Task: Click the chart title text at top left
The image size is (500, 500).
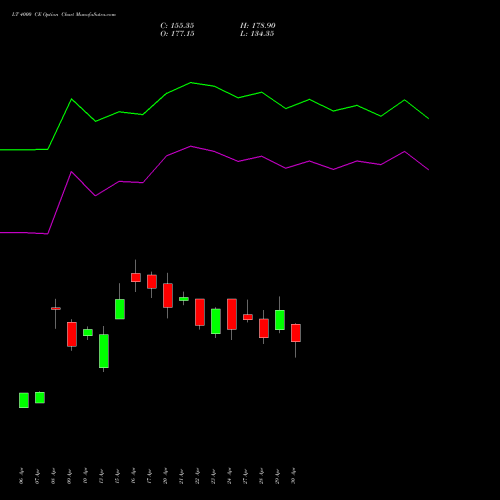Action: click(64, 15)
